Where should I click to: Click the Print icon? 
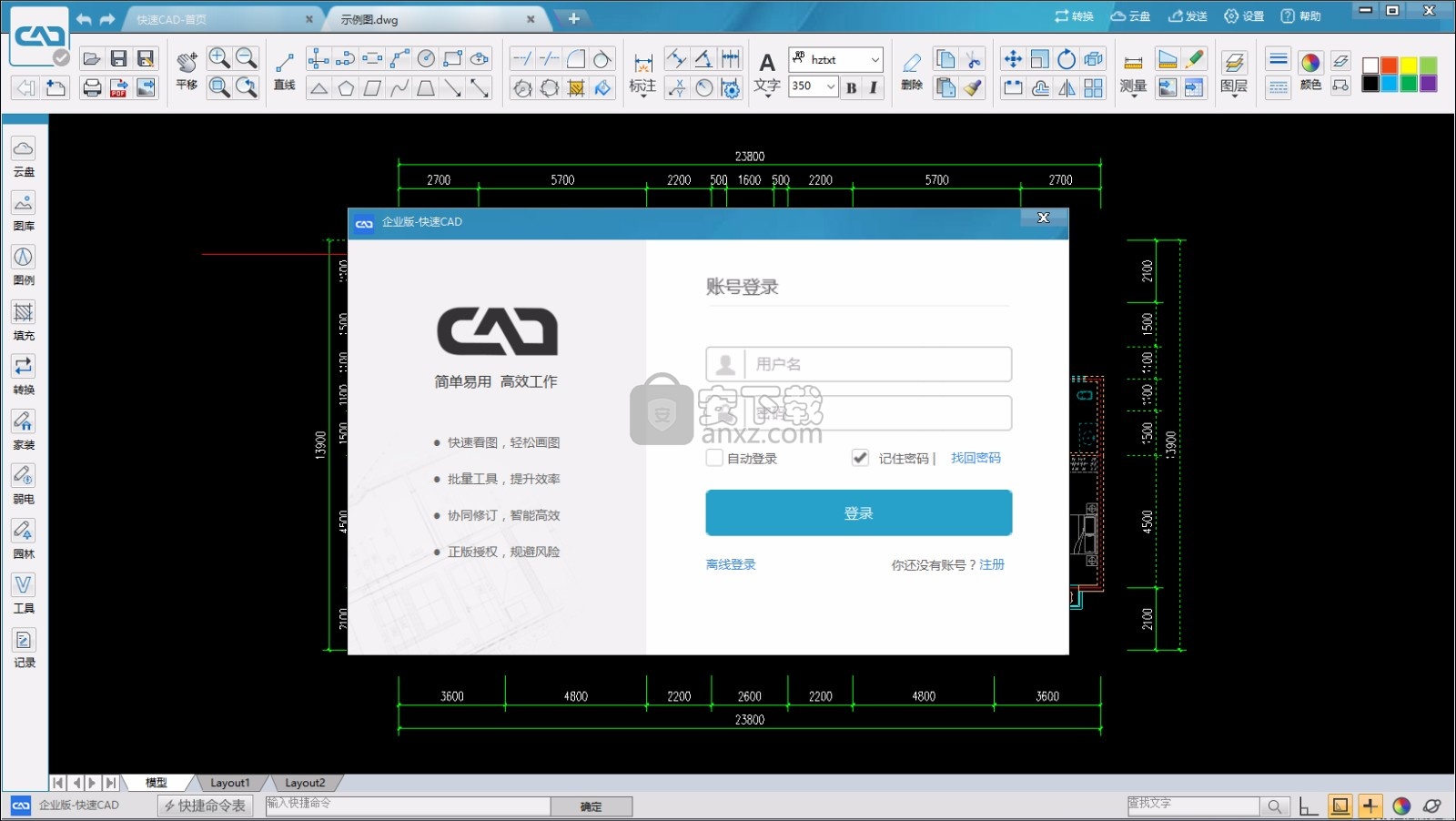click(x=92, y=87)
